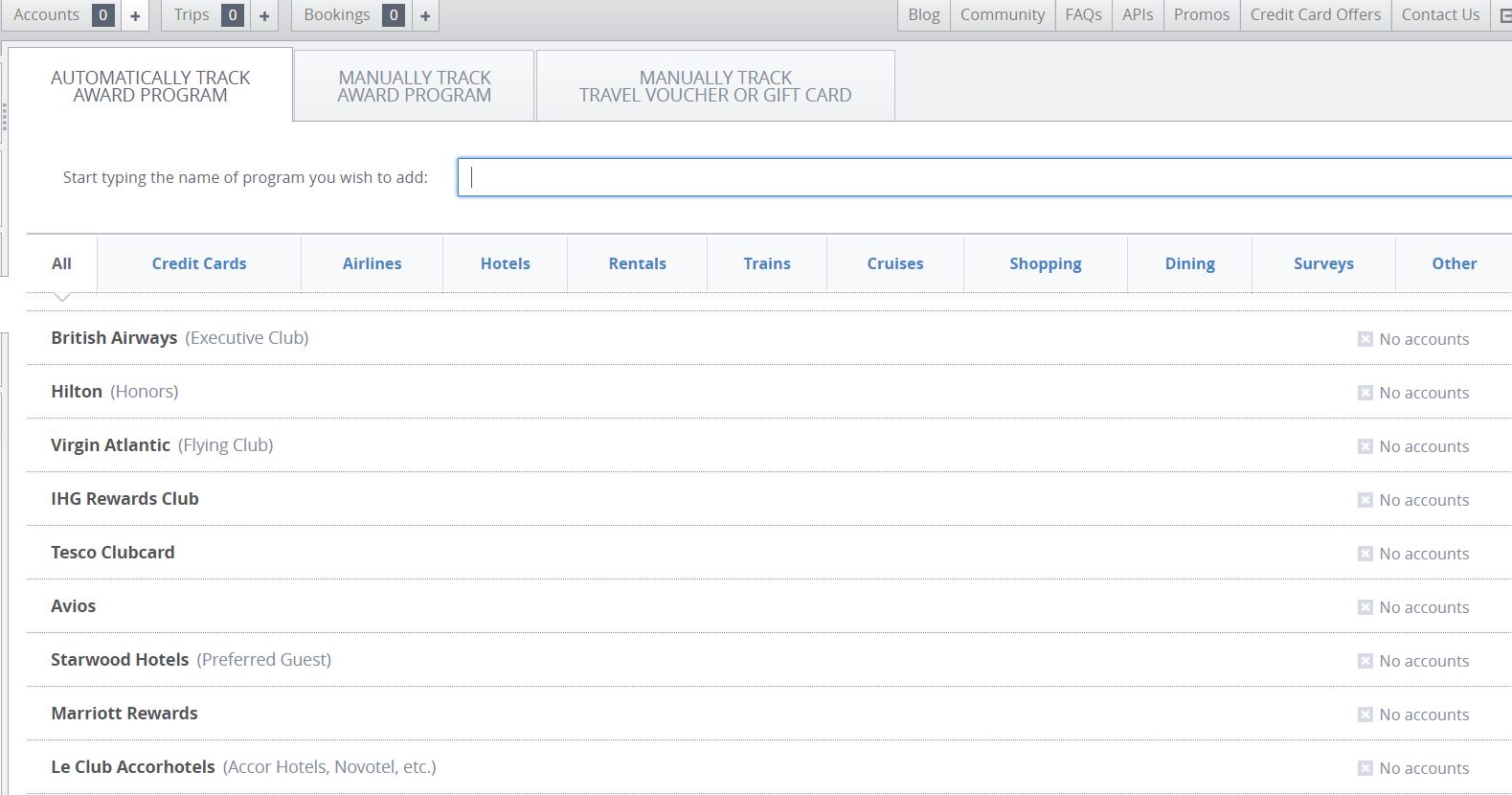The height and width of the screenshot is (795, 1512).
Task: Open the Accounts counter badge
Action: point(102,15)
